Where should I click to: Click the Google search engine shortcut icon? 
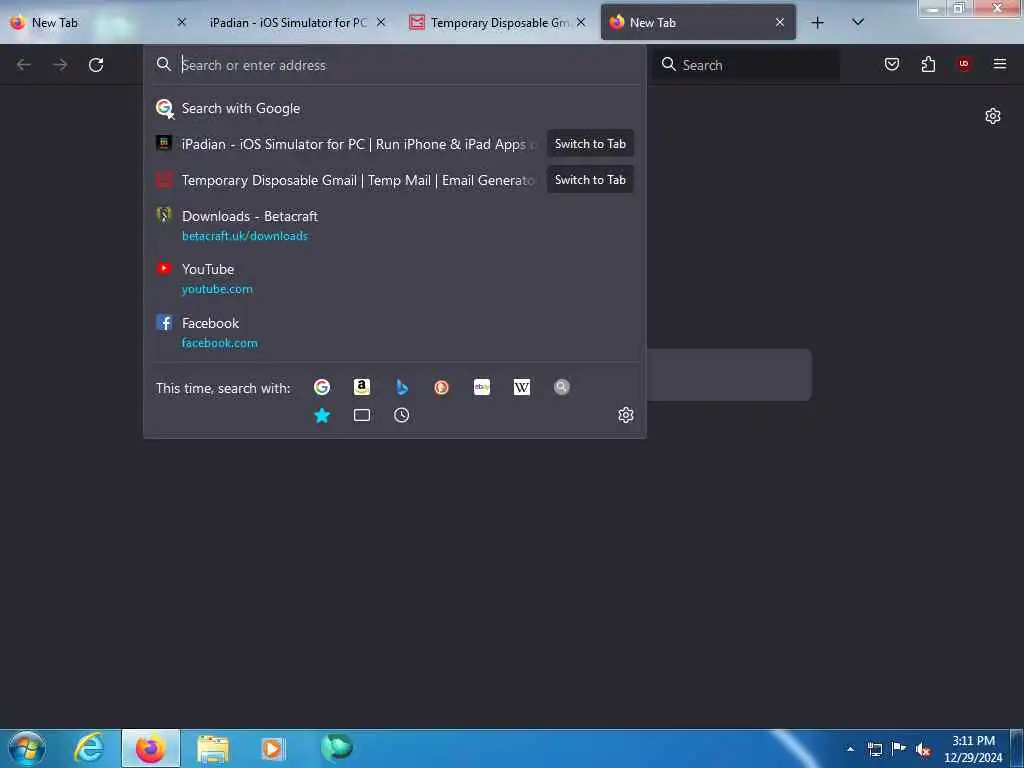pyautogui.click(x=322, y=387)
